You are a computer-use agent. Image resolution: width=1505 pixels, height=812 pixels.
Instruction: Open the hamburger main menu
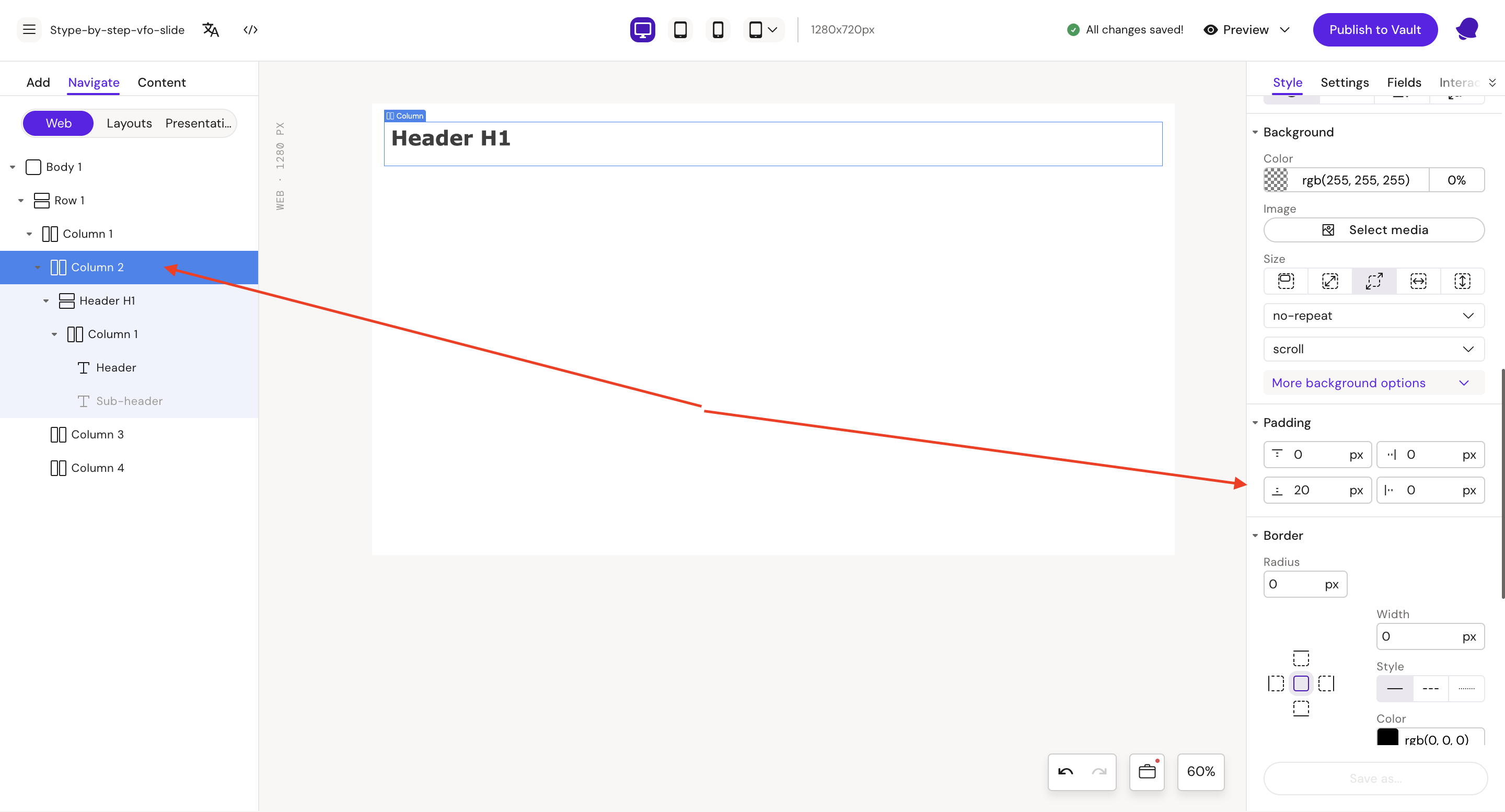29,30
